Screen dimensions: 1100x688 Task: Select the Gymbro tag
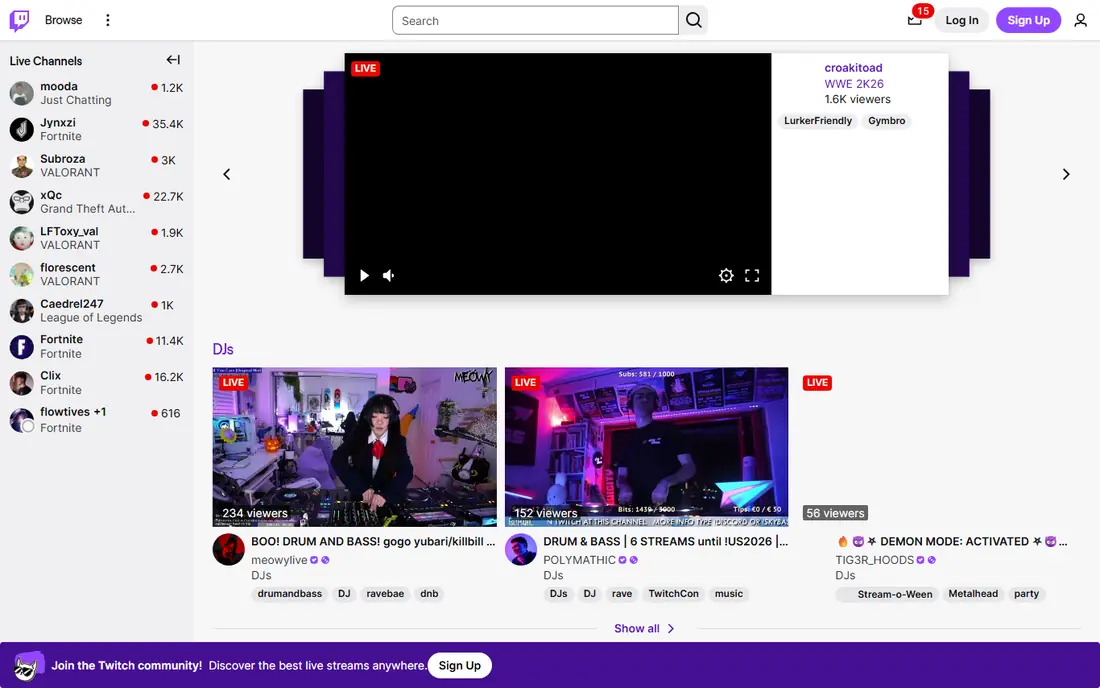click(887, 121)
